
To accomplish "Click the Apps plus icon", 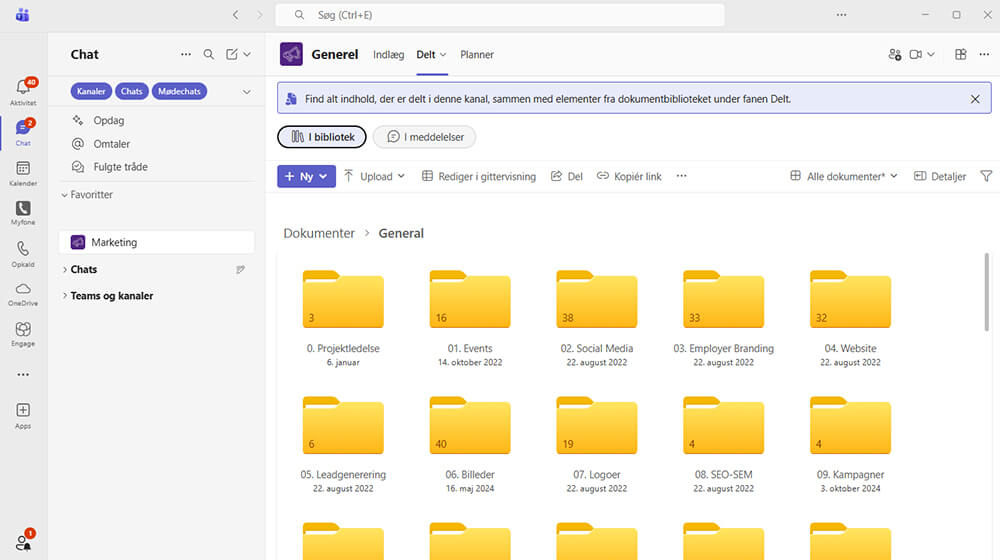I will (x=22, y=413).
